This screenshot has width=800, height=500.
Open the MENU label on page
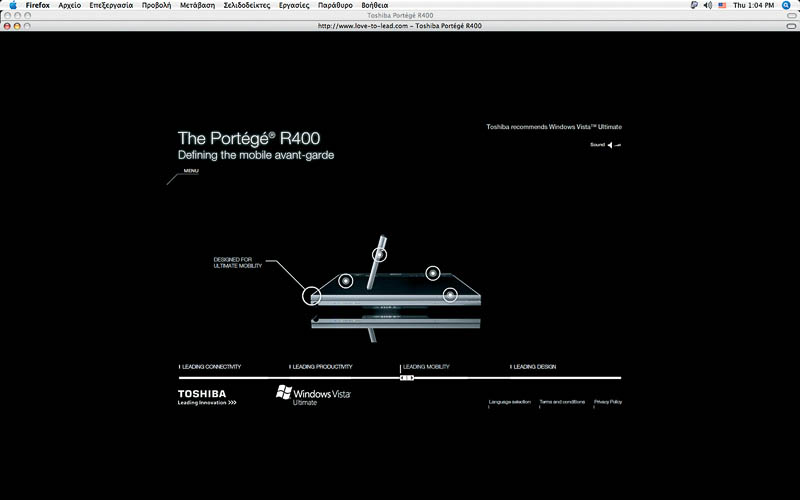coord(191,171)
